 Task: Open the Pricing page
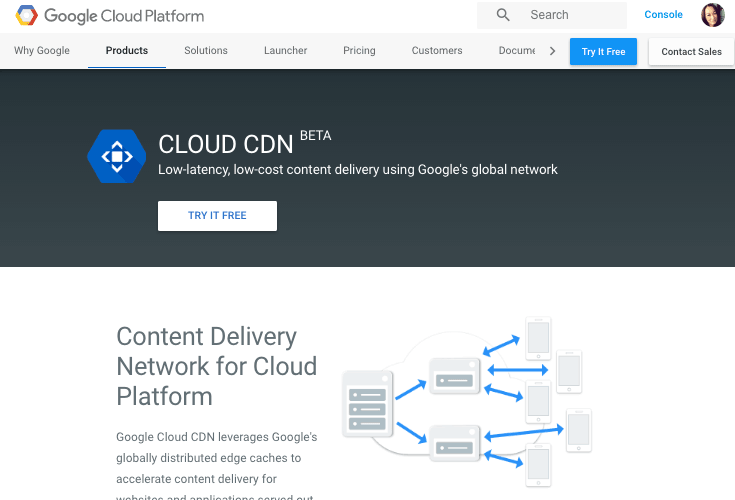(359, 51)
